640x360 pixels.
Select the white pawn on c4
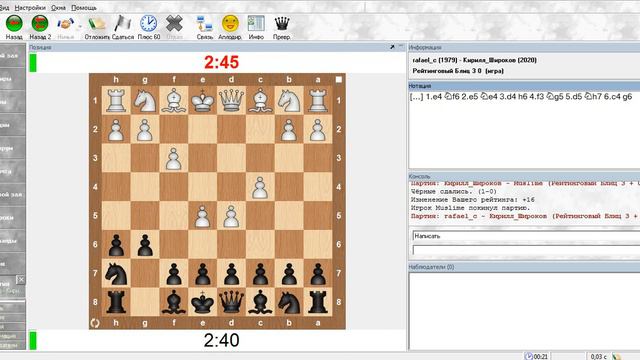[260, 187]
